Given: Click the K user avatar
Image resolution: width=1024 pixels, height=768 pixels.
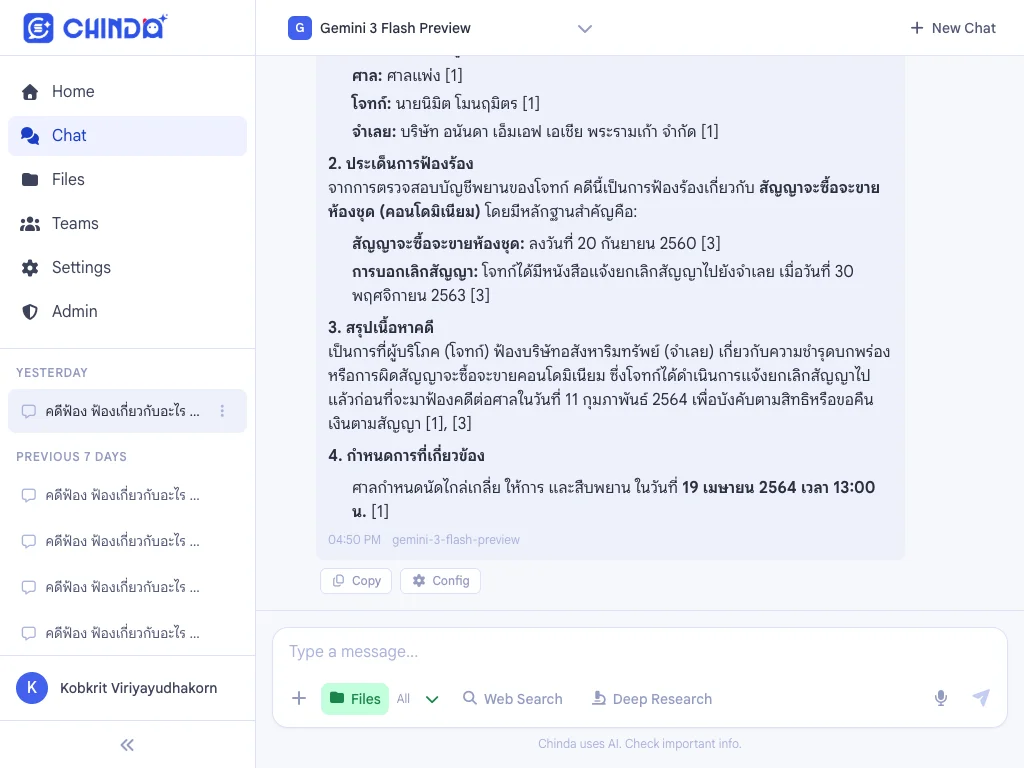Looking at the screenshot, I should [32, 688].
